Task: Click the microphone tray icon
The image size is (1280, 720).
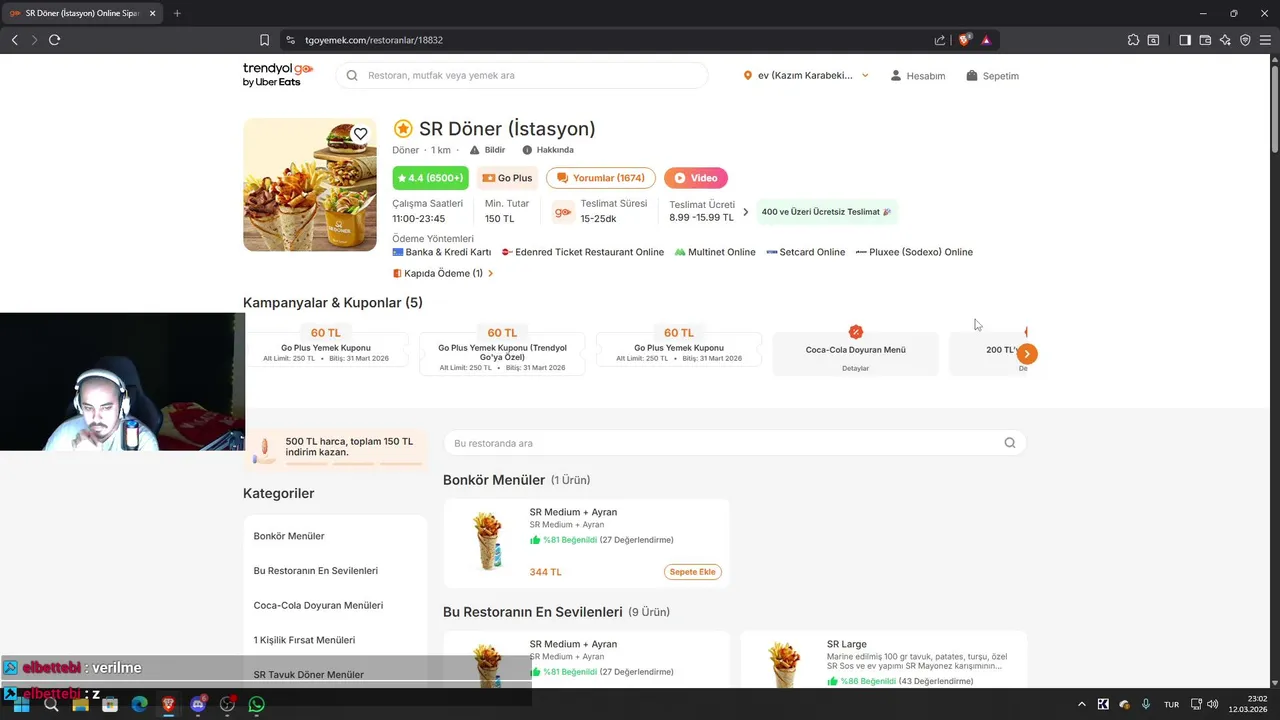Action: click(1146, 704)
